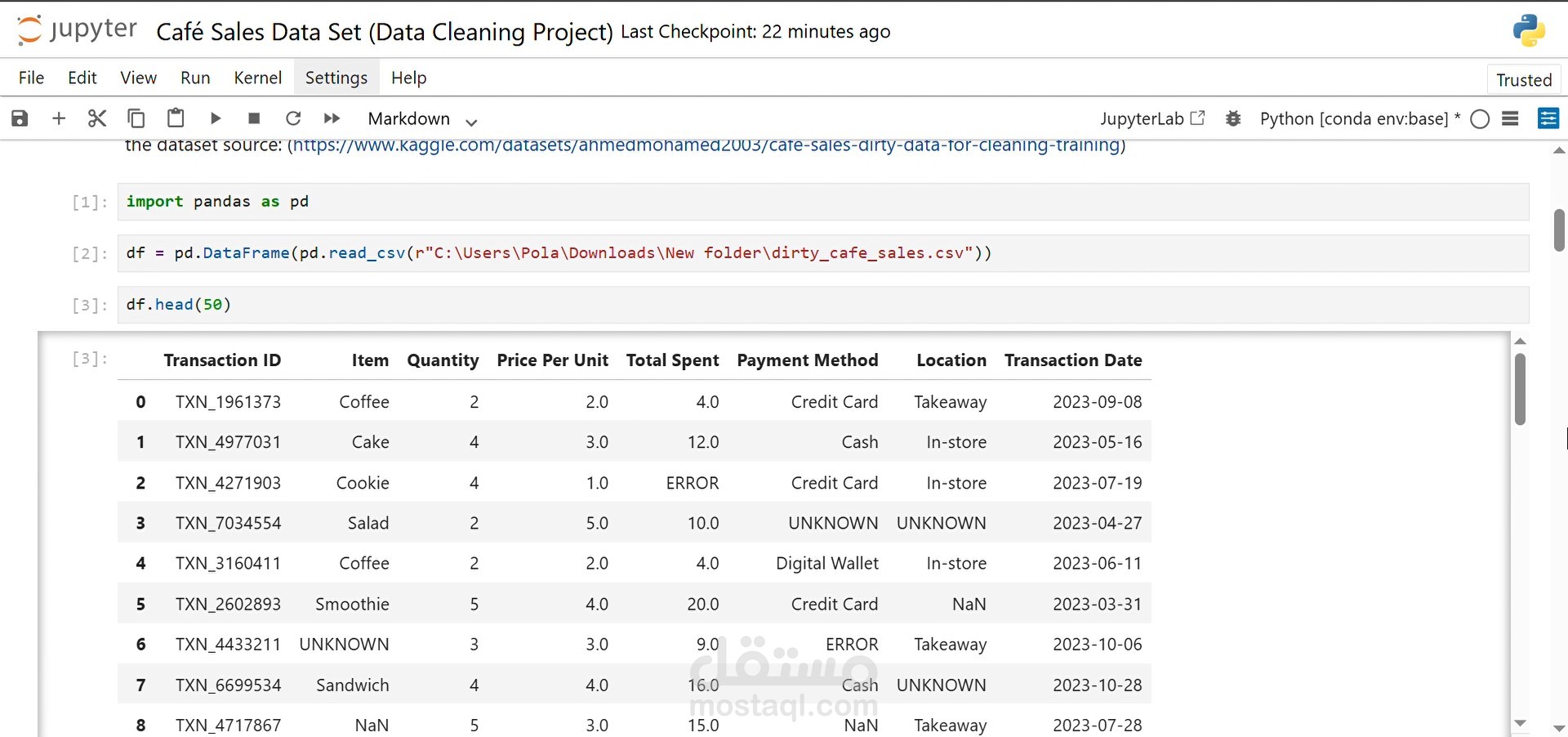Cut the selected cell
The height and width of the screenshot is (737, 1568).
click(x=97, y=118)
